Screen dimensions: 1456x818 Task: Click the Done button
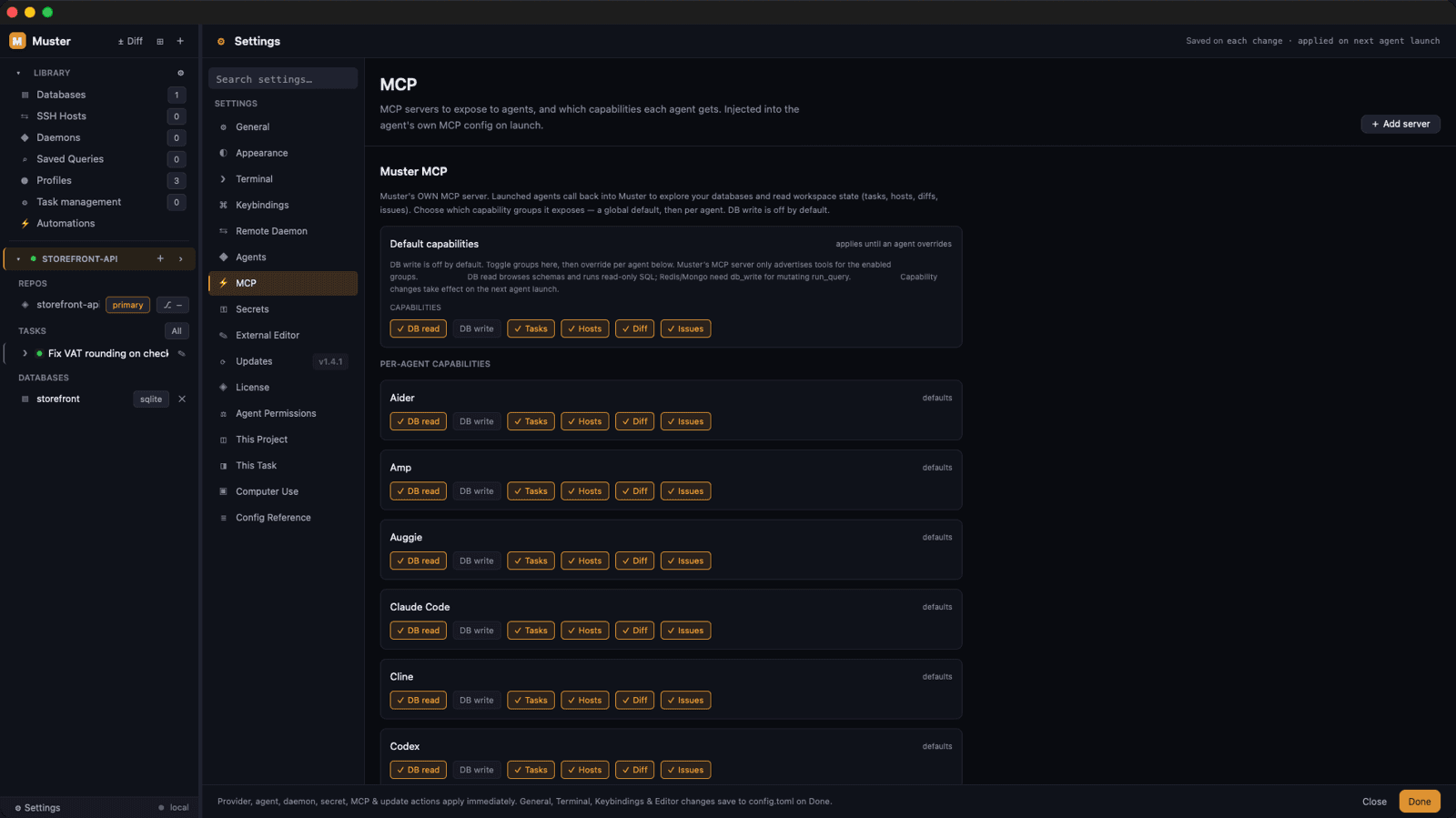(x=1420, y=802)
